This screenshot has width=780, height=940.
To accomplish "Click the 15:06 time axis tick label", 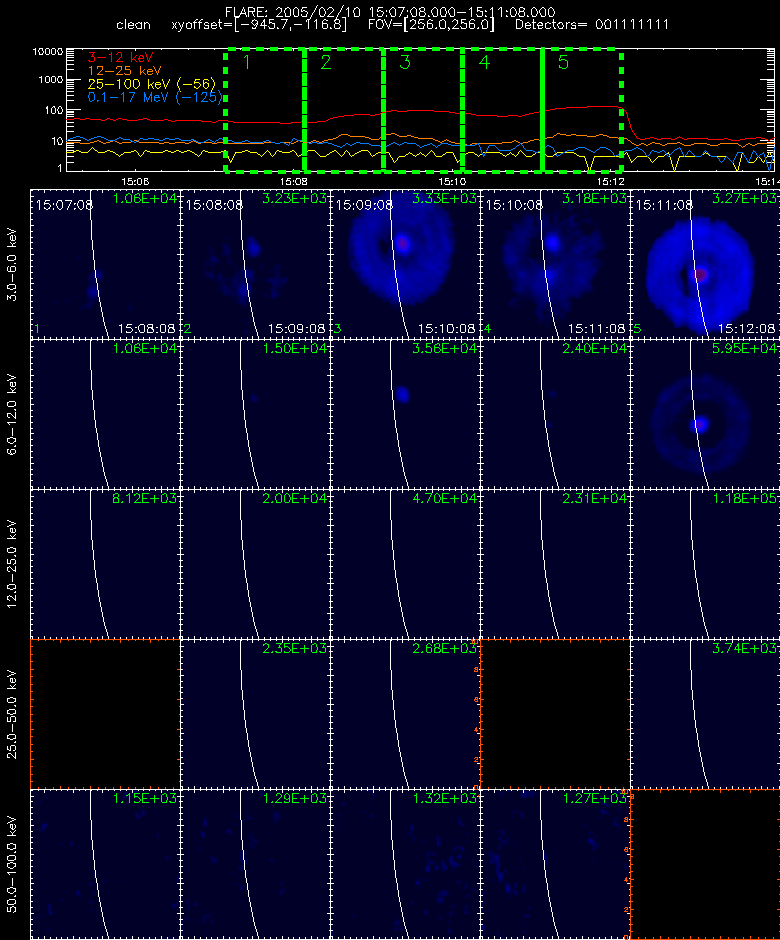I will 135,181.
